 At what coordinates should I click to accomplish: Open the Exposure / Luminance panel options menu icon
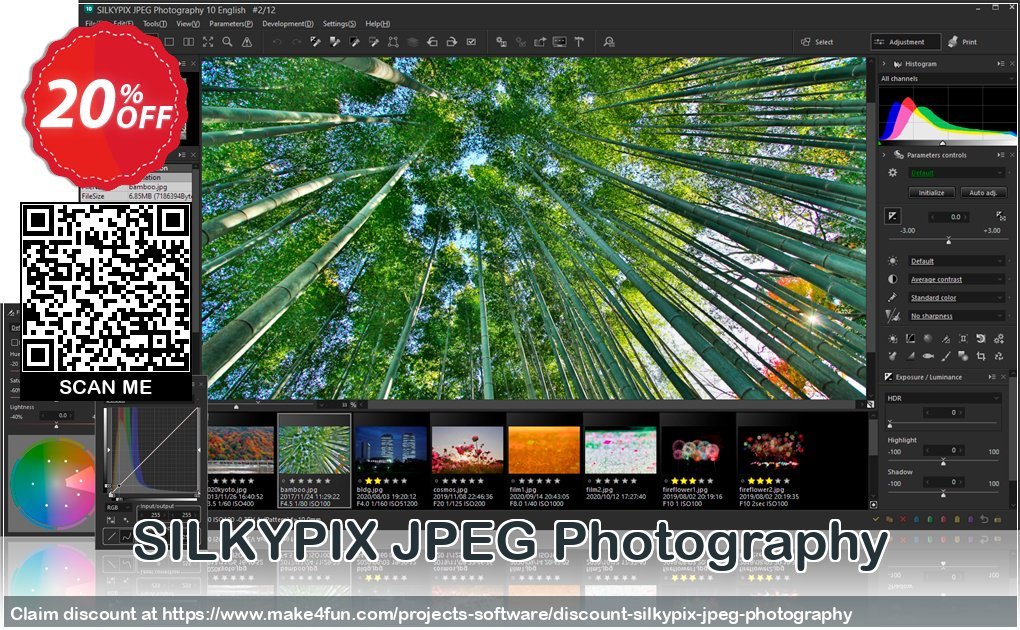[x=992, y=377]
